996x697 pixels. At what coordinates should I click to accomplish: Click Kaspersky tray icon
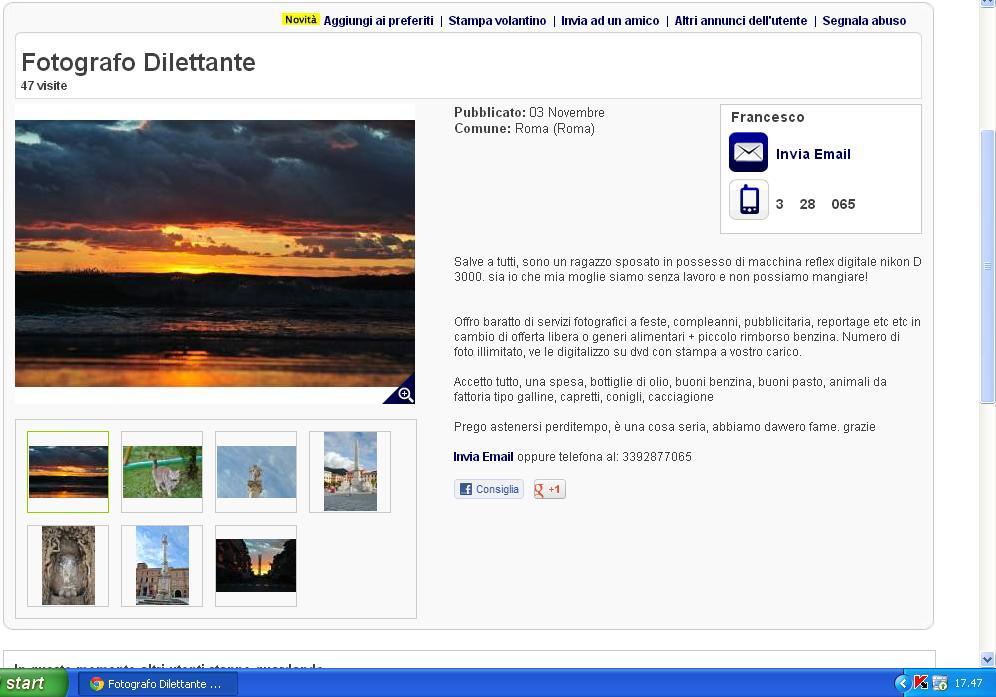[920, 683]
